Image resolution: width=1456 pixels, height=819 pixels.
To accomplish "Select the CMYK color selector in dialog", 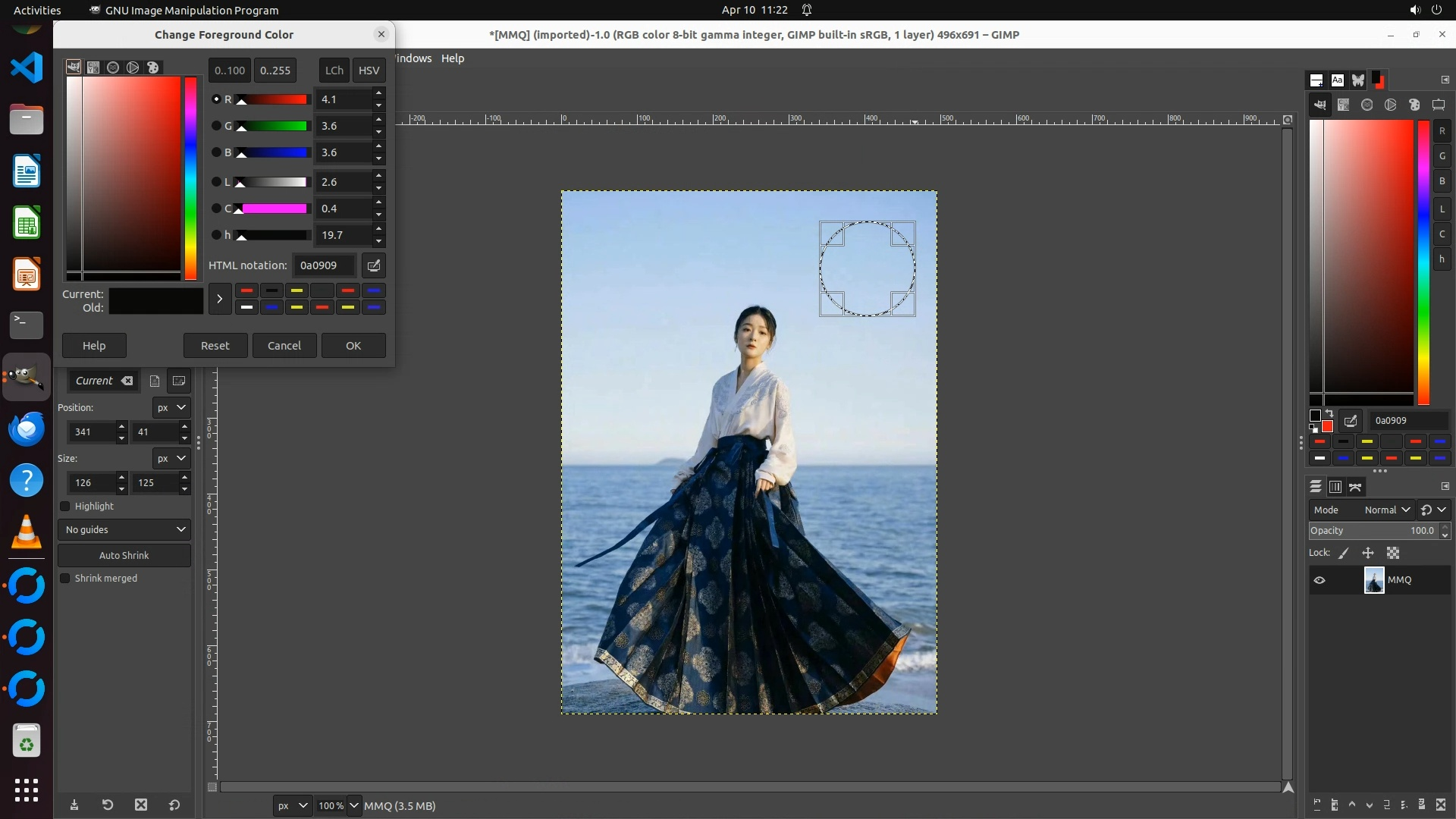I will pyautogui.click(x=93, y=67).
